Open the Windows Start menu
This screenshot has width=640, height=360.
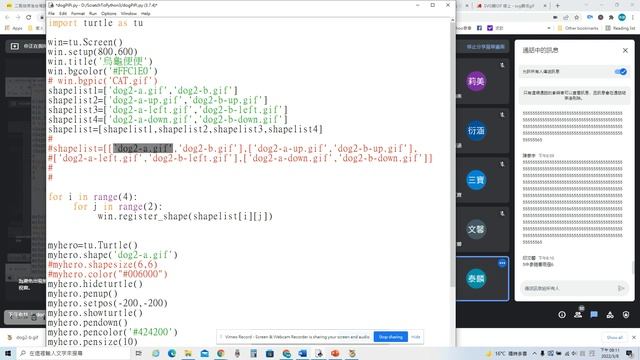pos(7,353)
